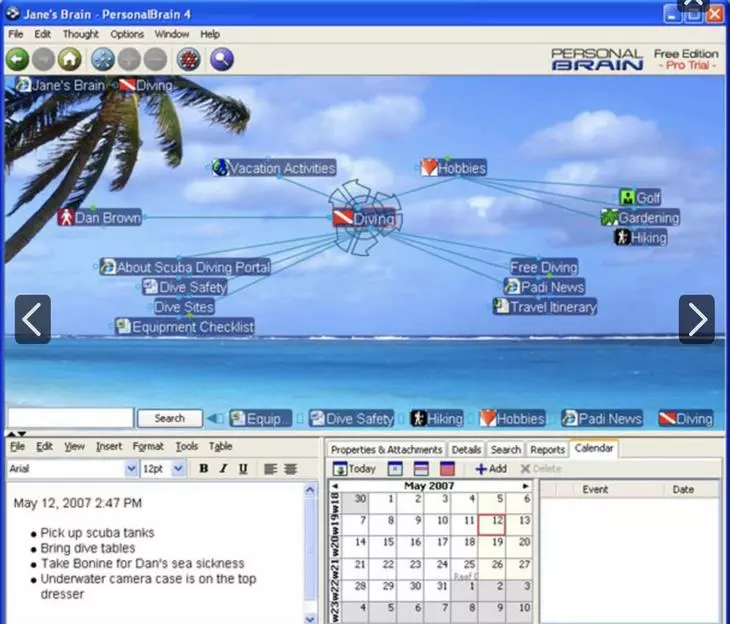This screenshot has width=730, height=624.
Task: Click the align left icon
Action: (270, 469)
